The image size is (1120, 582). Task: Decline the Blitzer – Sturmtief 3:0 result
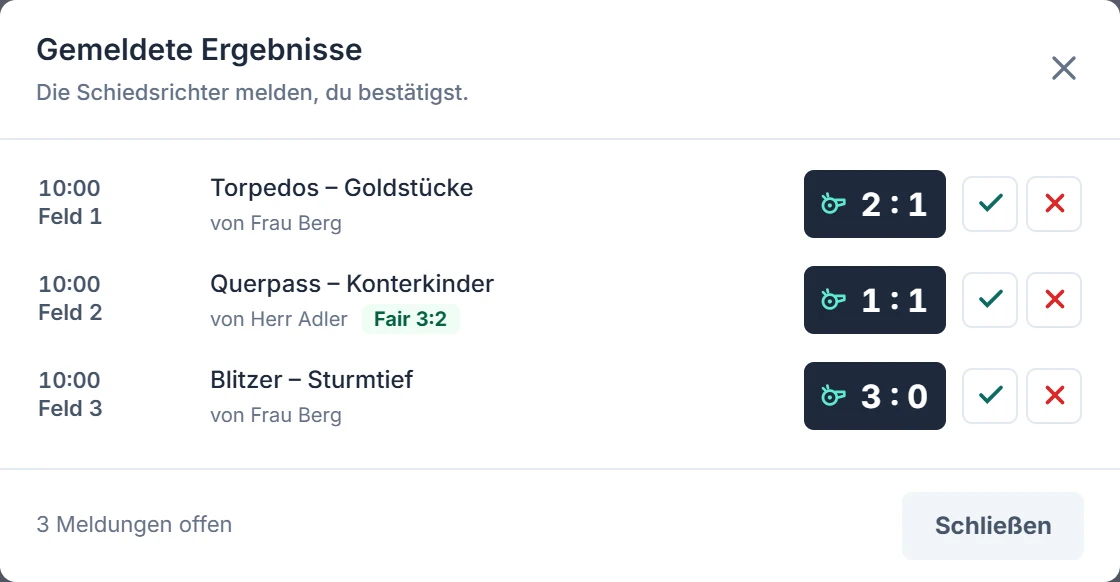1054,396
